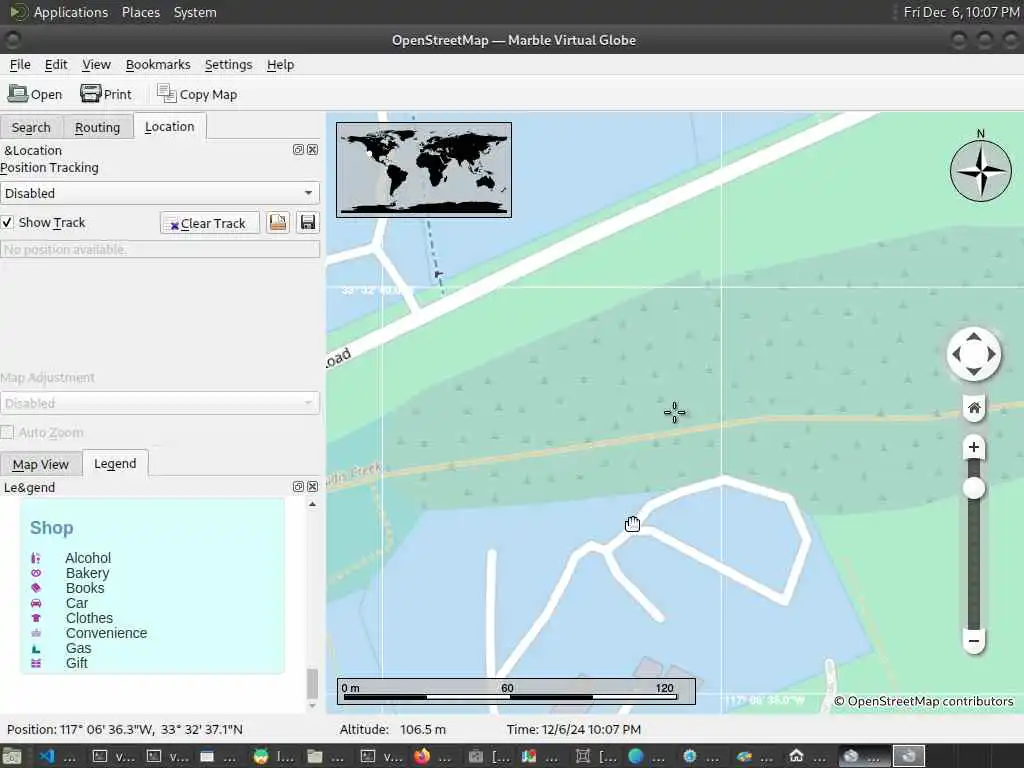Click the Print toolbar button

(106, 94)
